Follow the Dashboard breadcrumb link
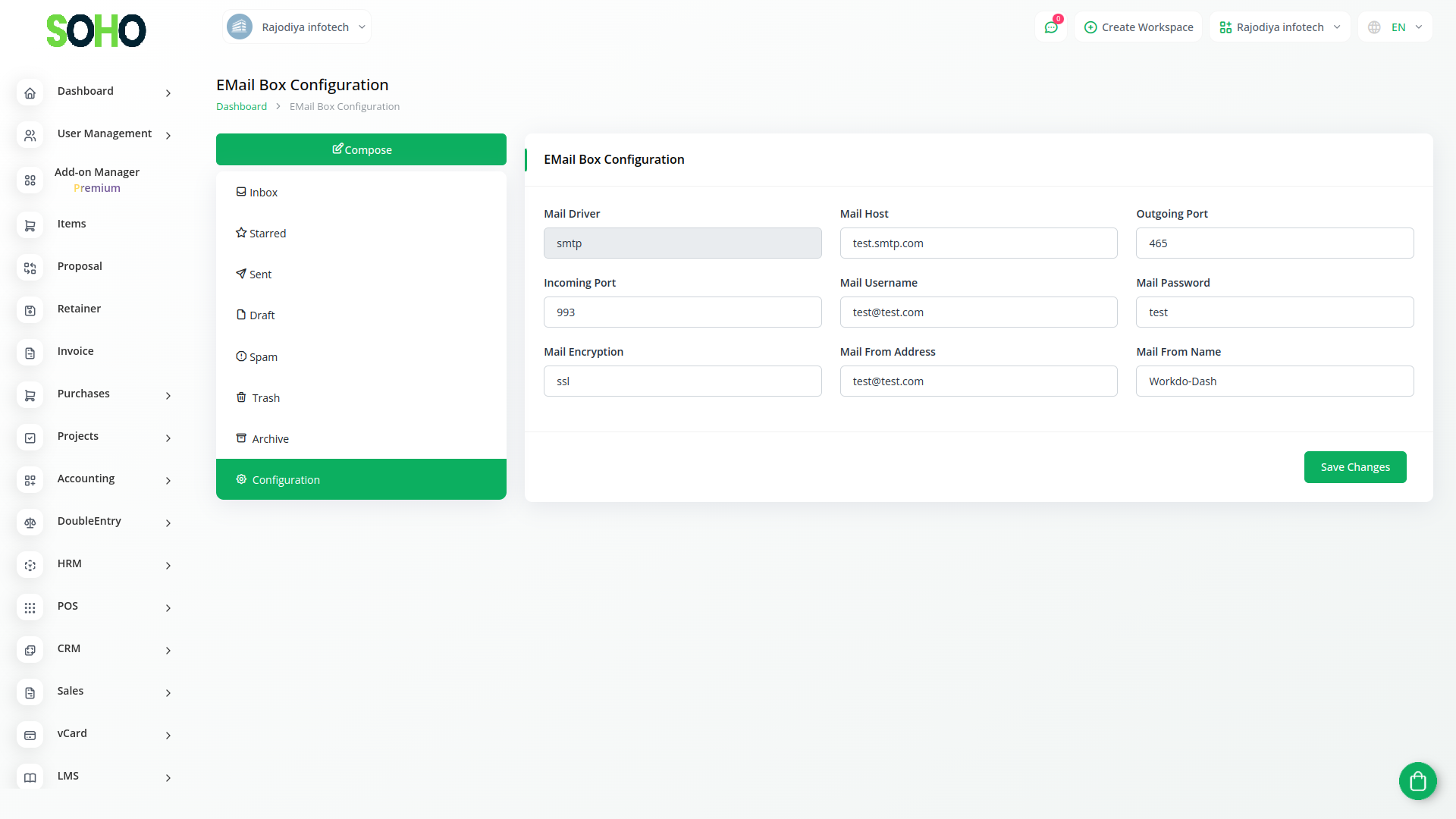Viewport: 1456px width, 819px height. coord(241,106)
